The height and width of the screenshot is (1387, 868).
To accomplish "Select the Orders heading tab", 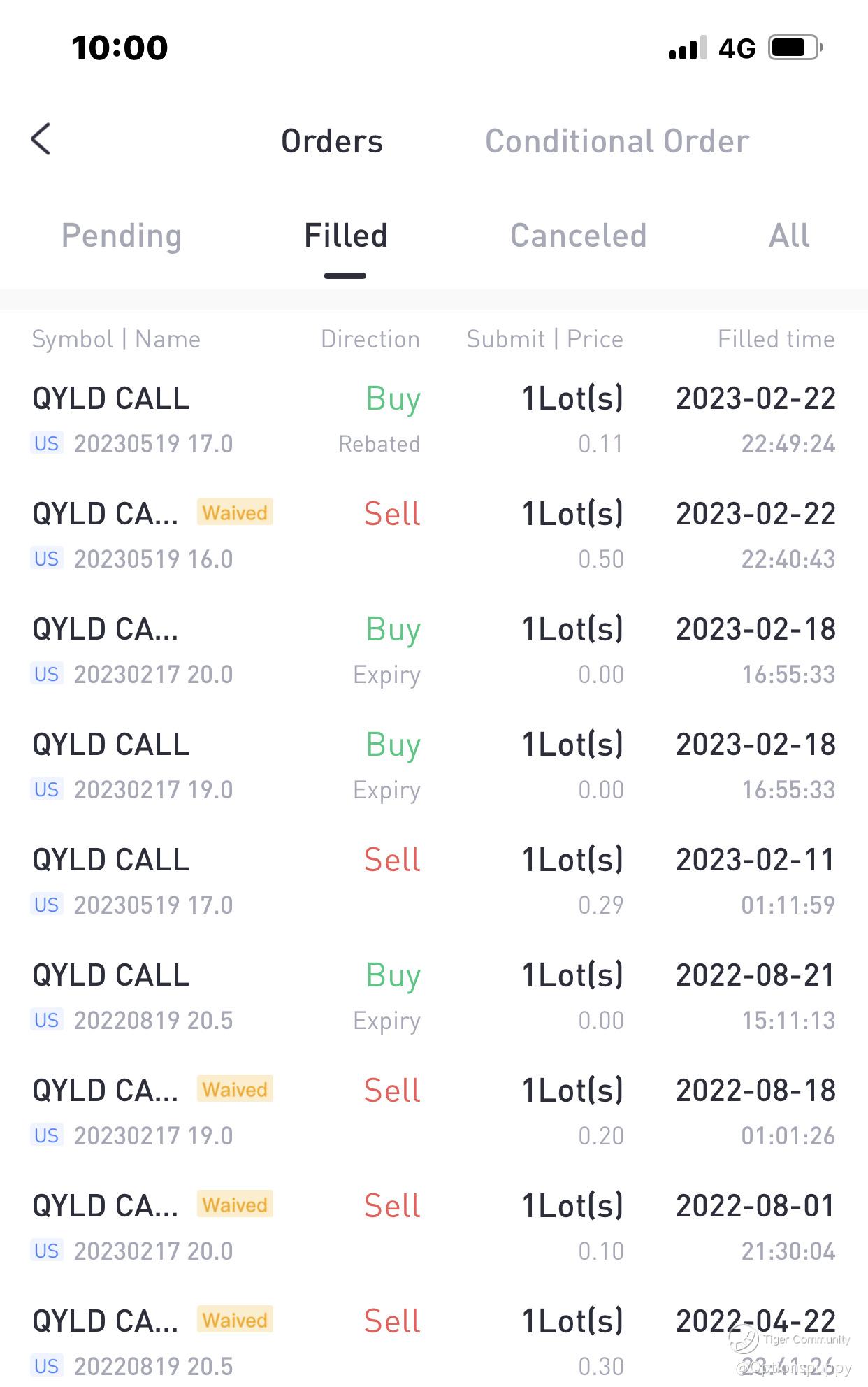I will pyautogui.click(x=332, y=141).
